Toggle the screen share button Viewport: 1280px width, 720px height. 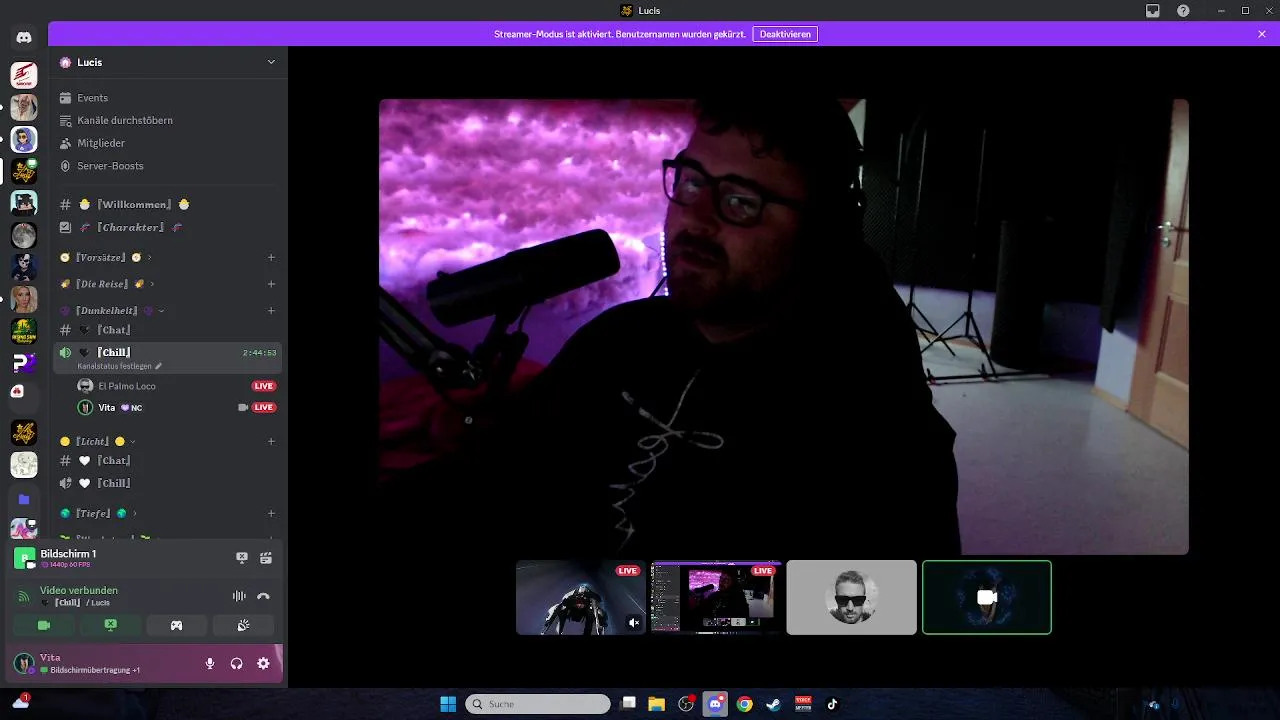pos(111,625)
